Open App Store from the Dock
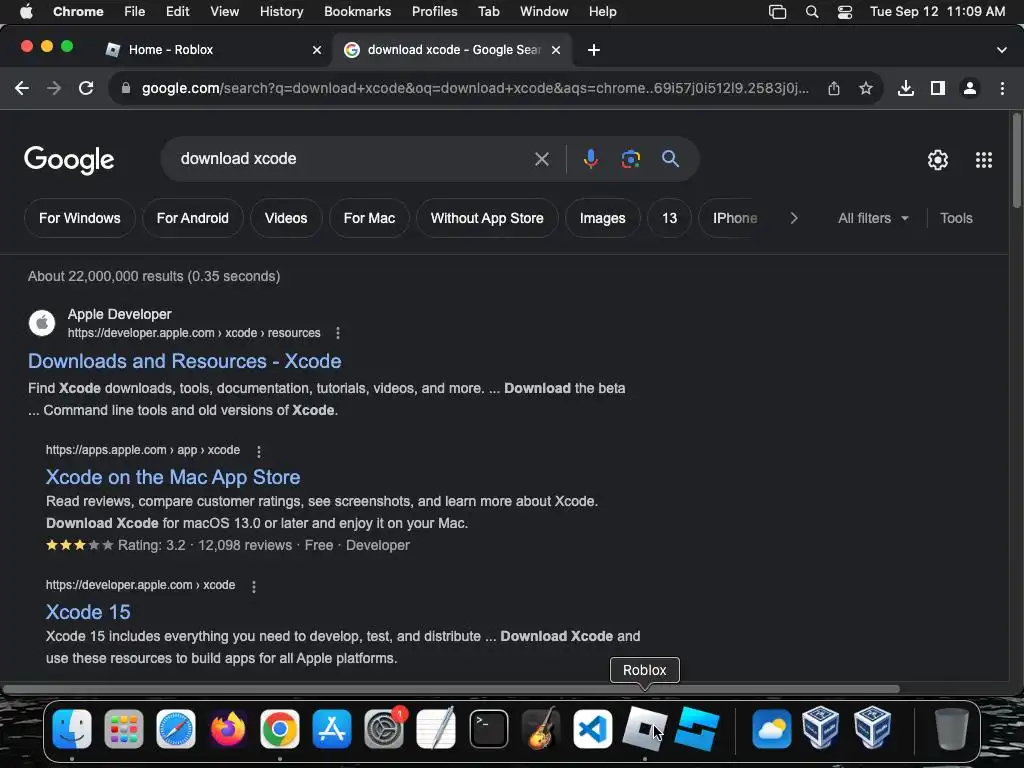The height and width of the screenshot is (768, 1024). coord(332,729)
